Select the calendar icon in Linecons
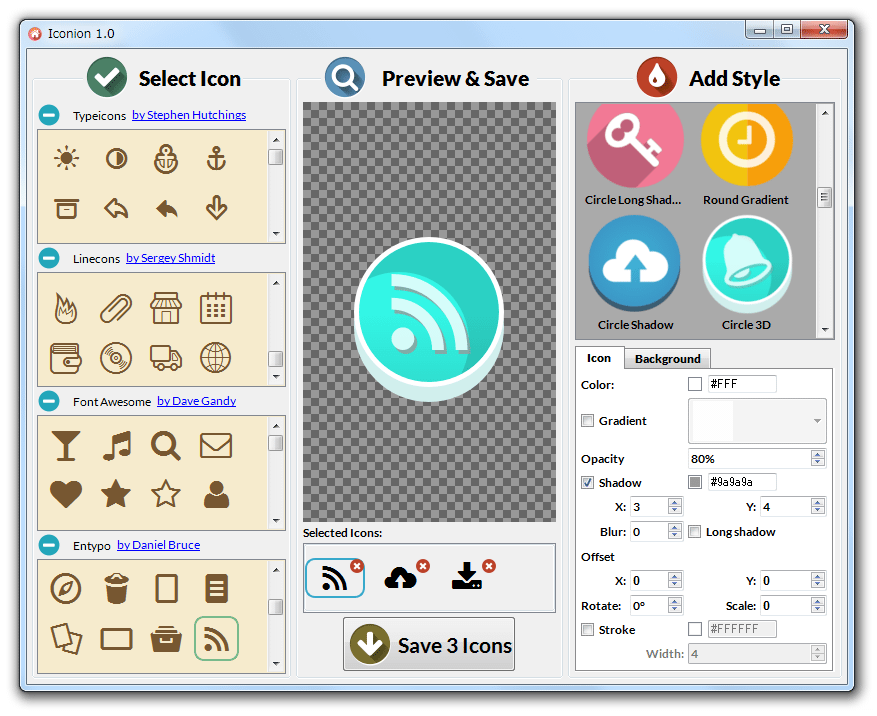The height and width of the screenshot is (716, 877). pyautogui.click(x=216, y=308)
